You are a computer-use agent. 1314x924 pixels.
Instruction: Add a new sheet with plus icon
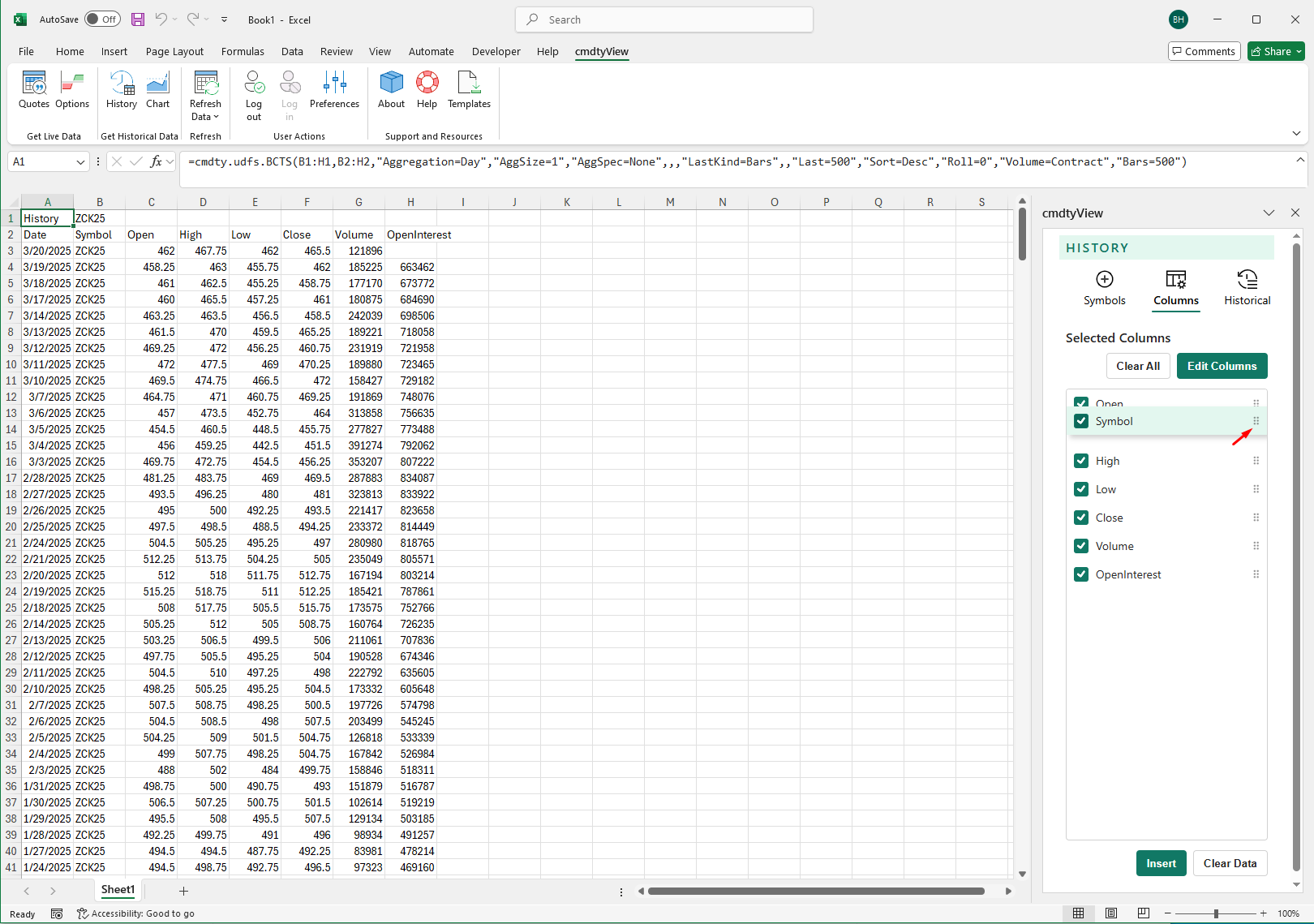tap(183, 891)
